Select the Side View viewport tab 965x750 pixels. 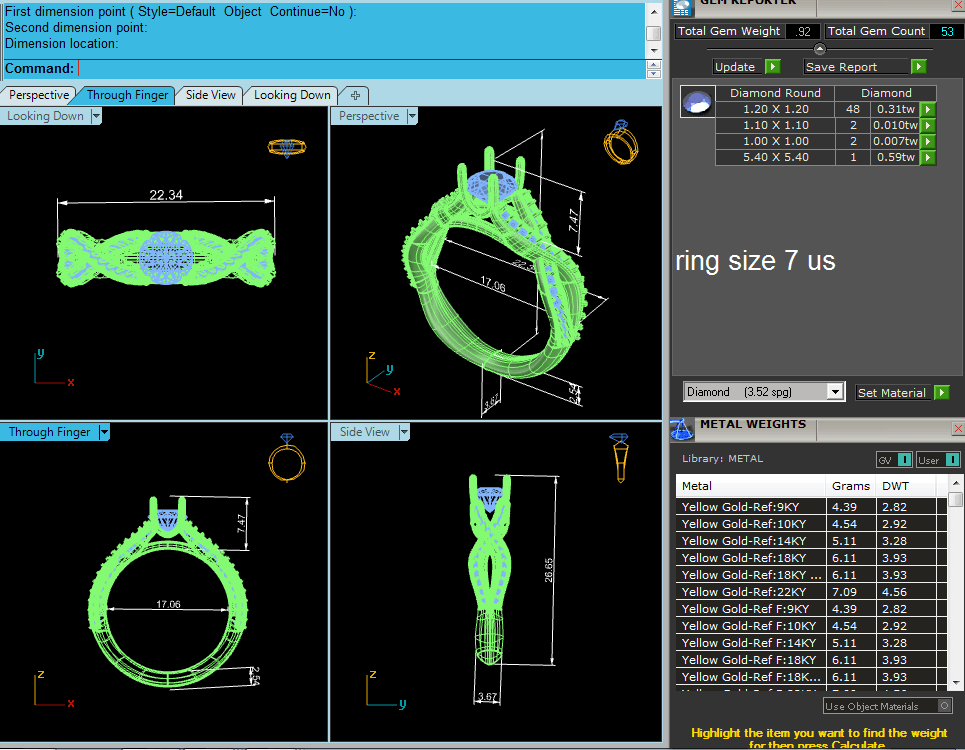pos(211,95)
